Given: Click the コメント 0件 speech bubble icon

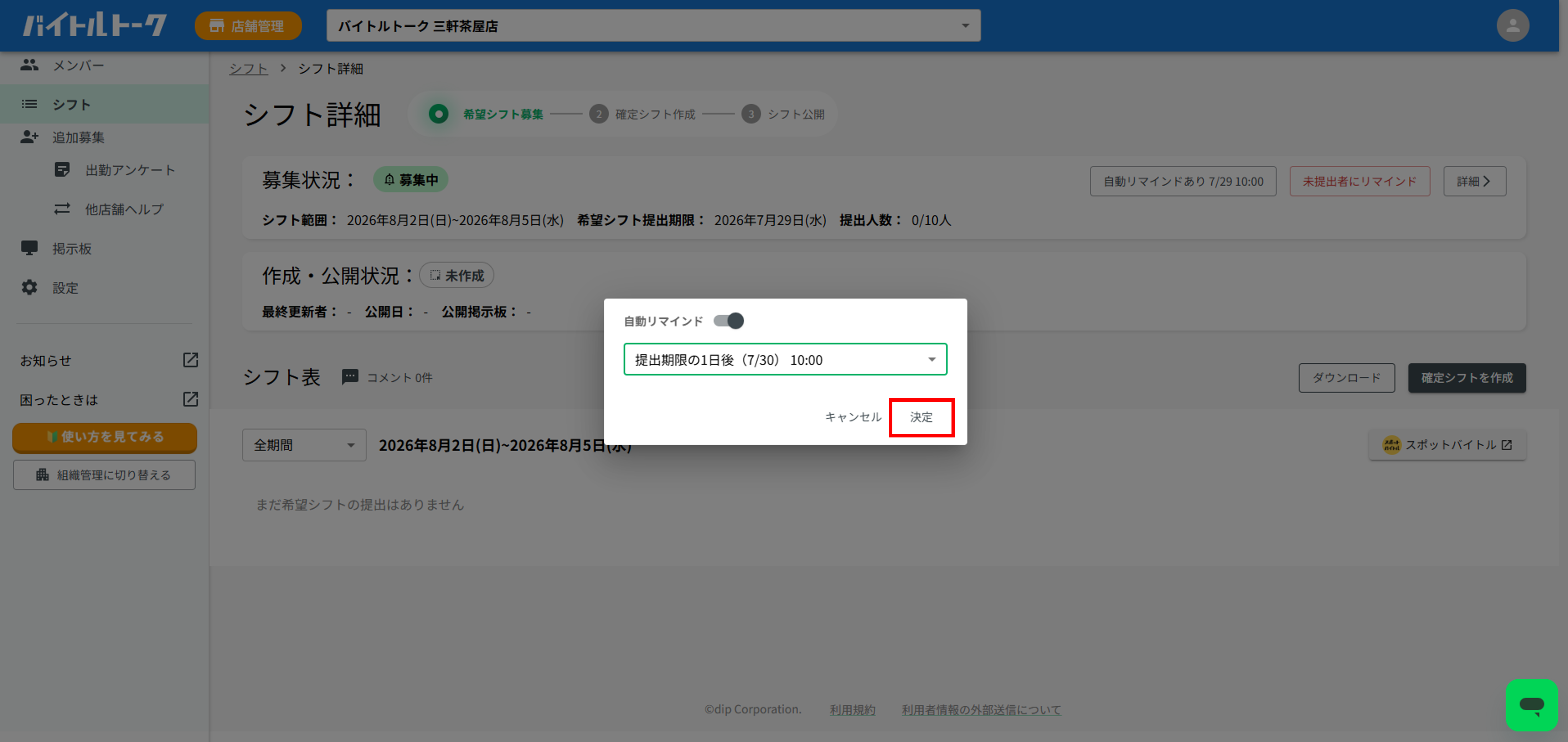Looking at the screenshot, I should 349,377.
